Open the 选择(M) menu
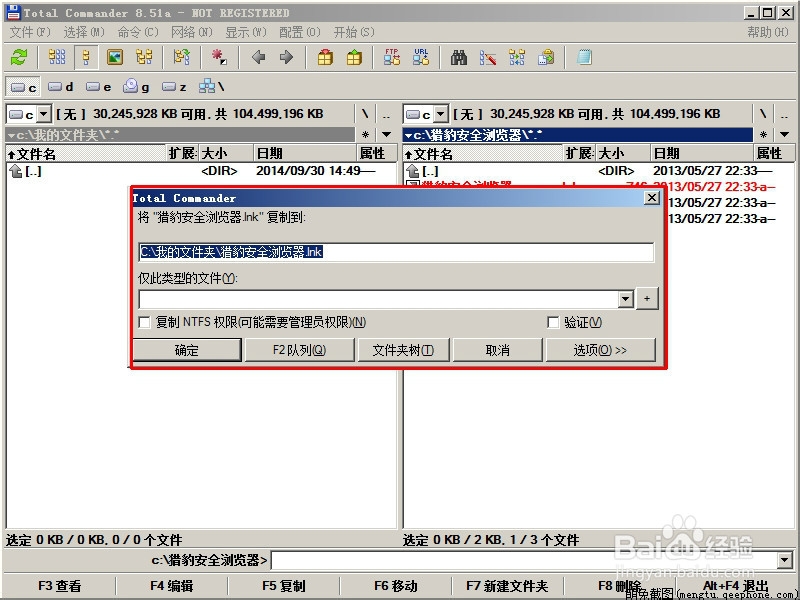The height and width of the screenshot is (600, 800). point(84,32)
